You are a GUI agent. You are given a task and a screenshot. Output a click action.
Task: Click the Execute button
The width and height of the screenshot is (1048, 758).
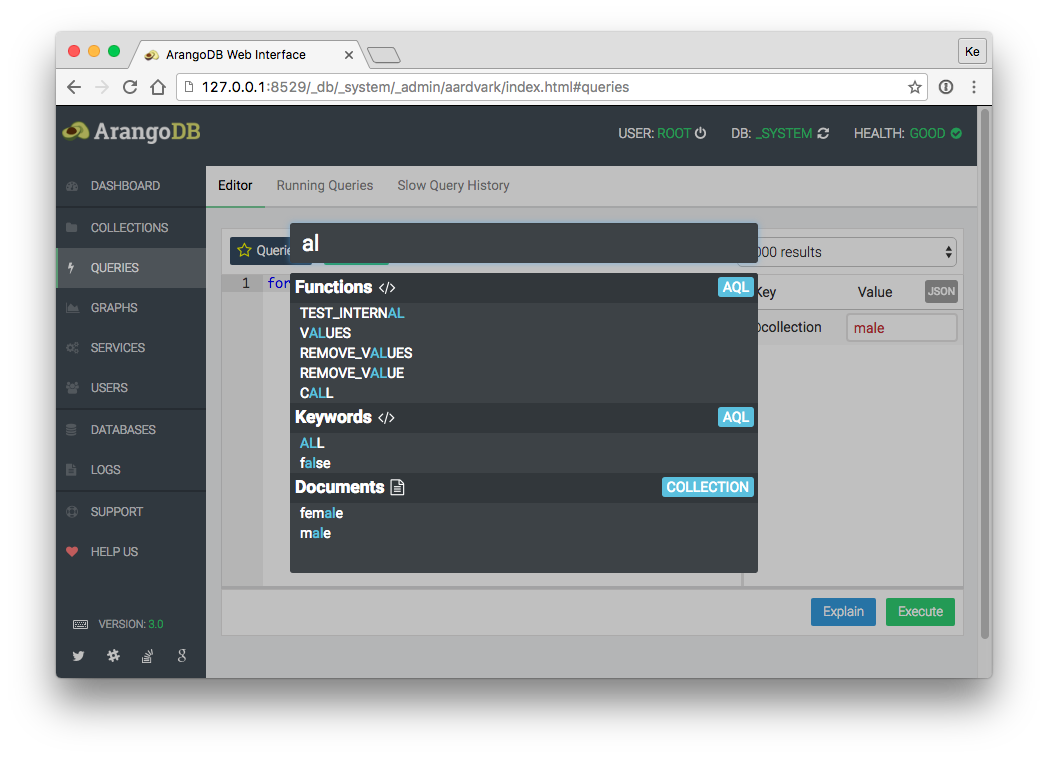(x=920, y=612)
